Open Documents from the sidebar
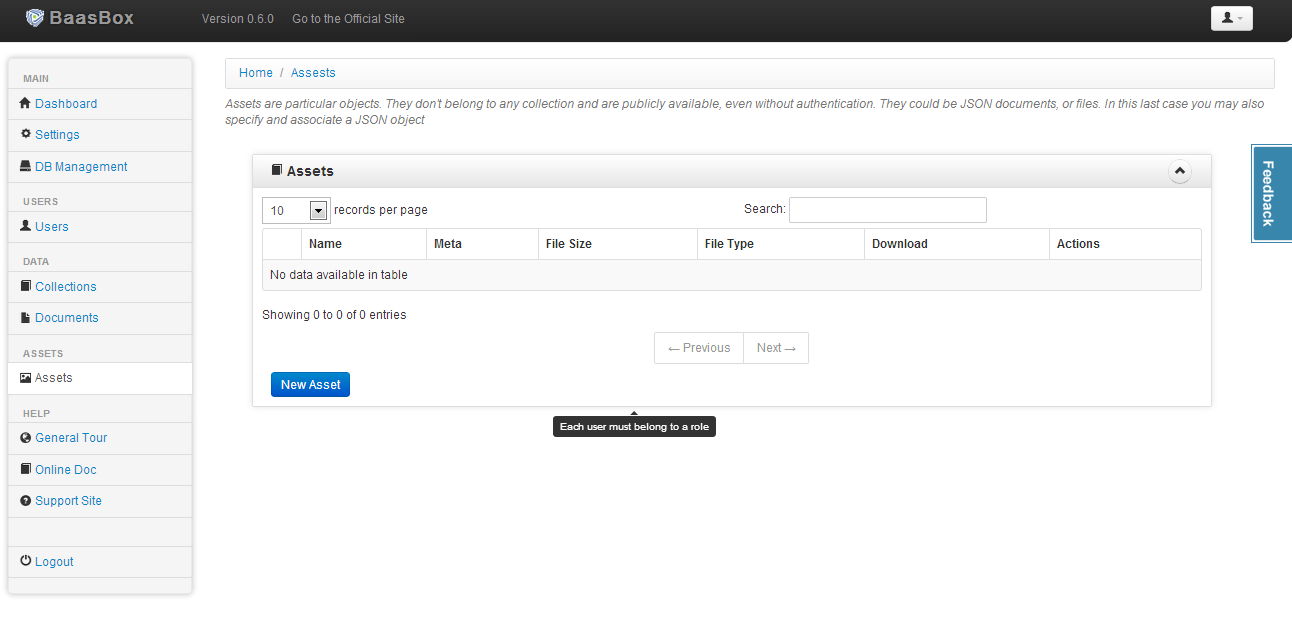Image resolution: width=1292 pixels, height=632 pixels. coord(67,318)
